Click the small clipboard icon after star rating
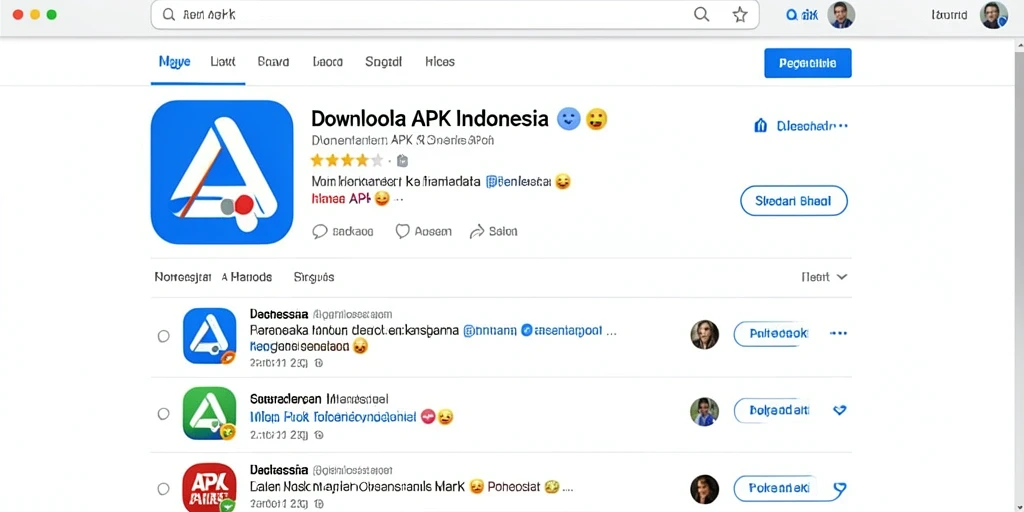1024x512 pixels. point(402,160)
